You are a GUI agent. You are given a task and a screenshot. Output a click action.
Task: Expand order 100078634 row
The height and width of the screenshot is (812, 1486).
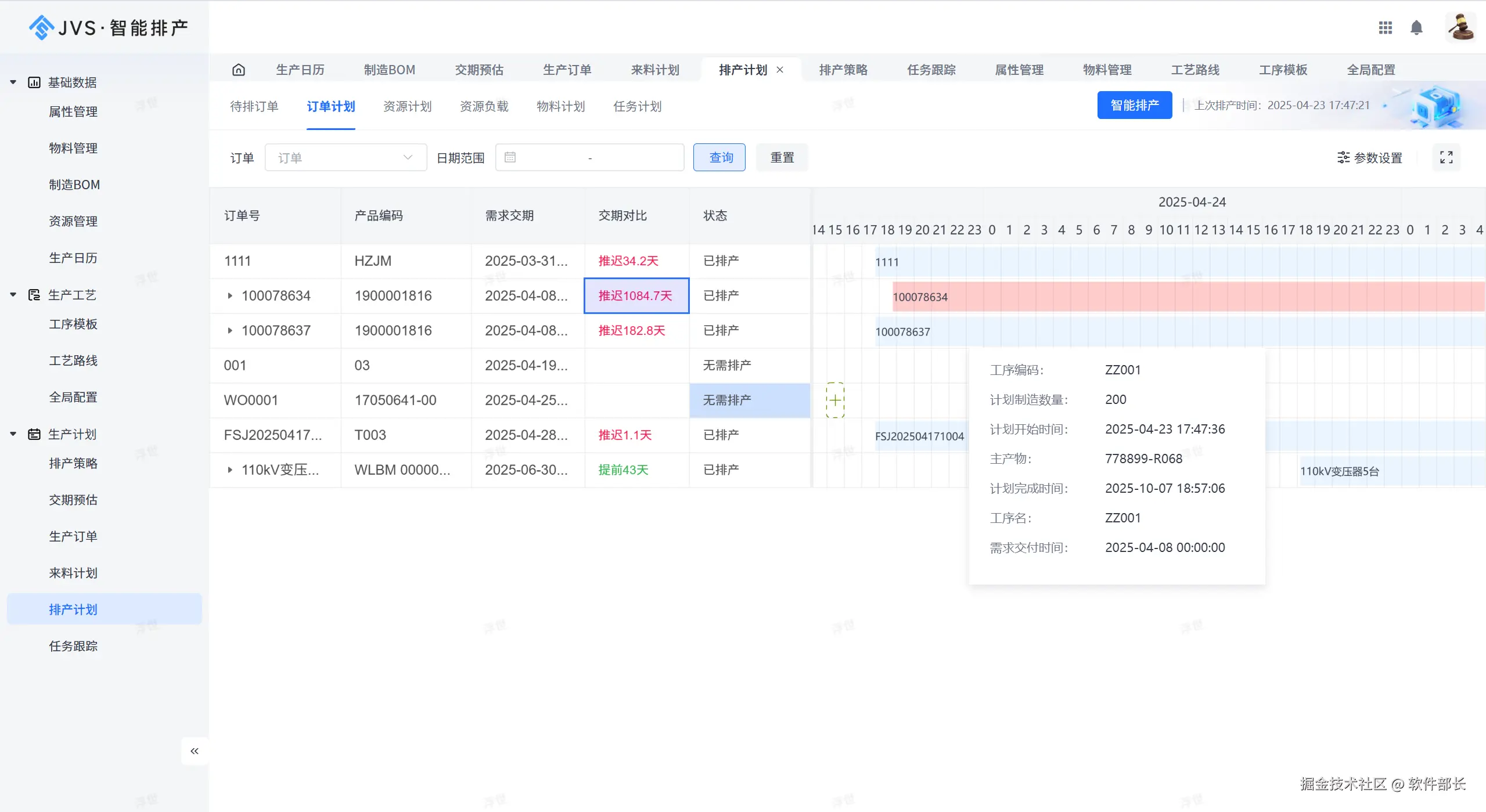click(230, 296)
